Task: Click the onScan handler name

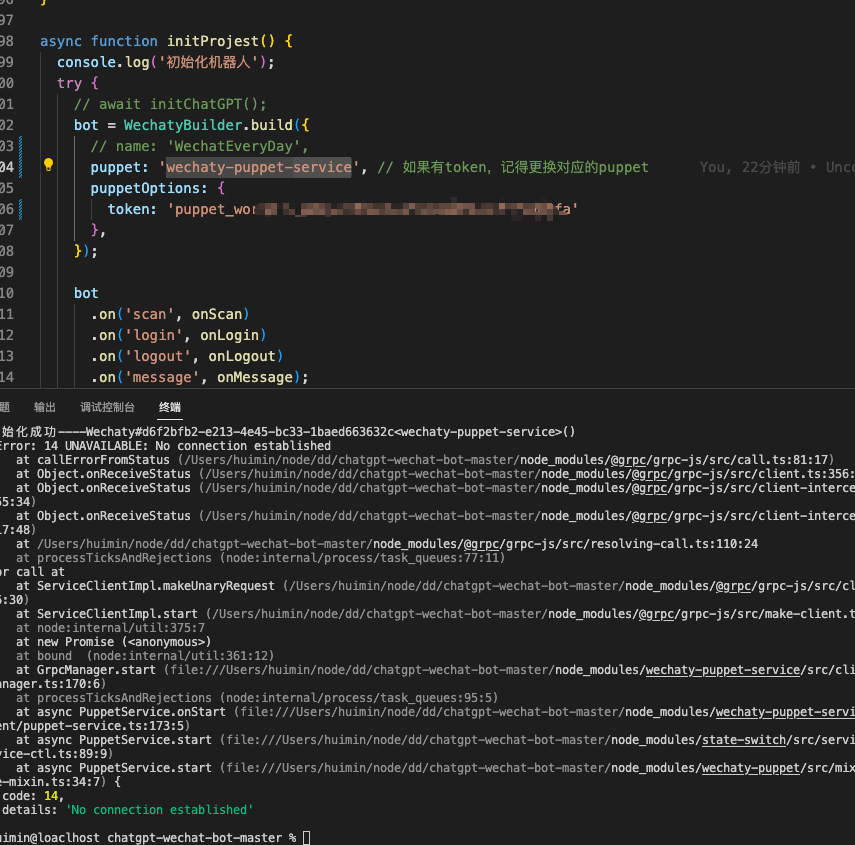Action: (216, 315)
